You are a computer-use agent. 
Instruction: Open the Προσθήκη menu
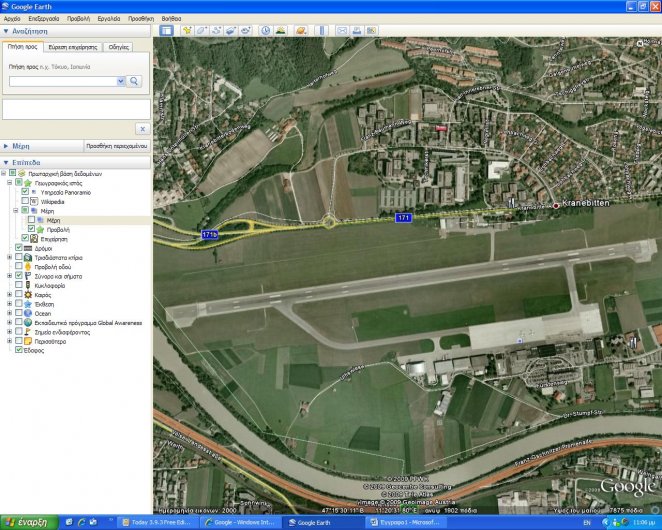[x=141, y=19]
